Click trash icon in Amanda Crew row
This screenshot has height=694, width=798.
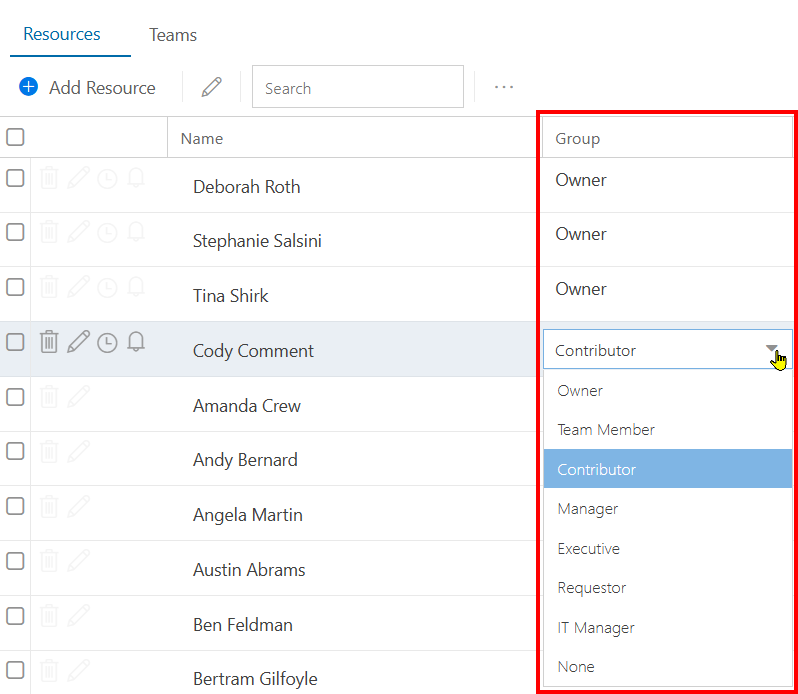coord(49,396)
